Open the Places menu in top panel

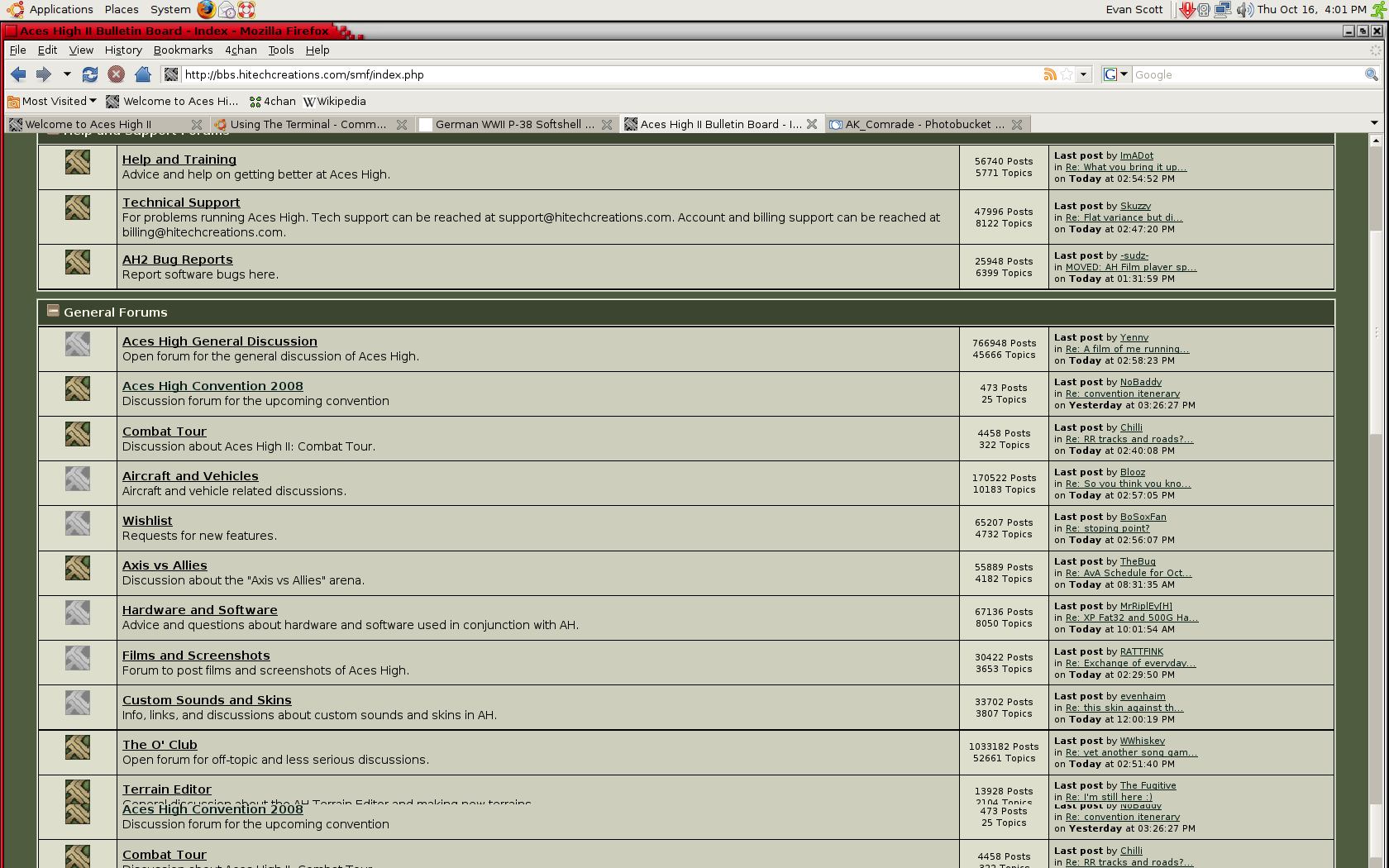click(x=122, y=9)
